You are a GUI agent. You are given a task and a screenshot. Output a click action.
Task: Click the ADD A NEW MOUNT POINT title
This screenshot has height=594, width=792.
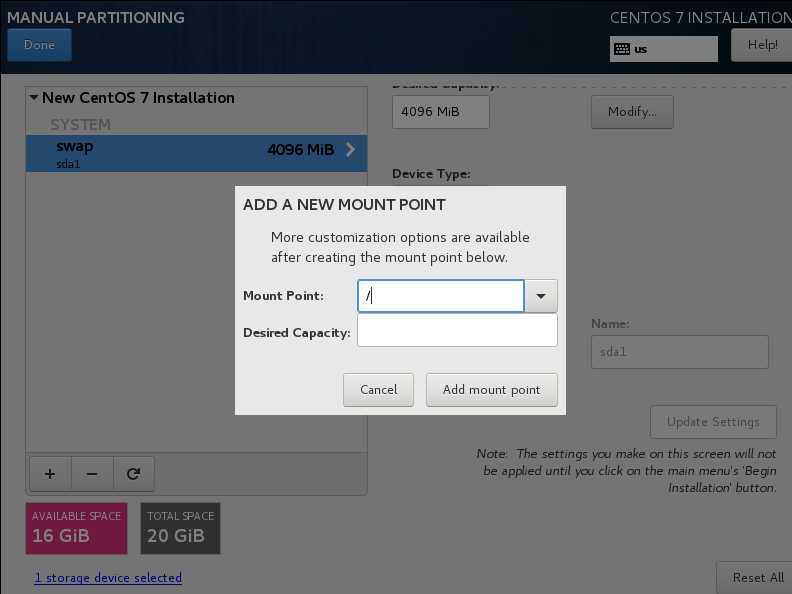[344, 205]
